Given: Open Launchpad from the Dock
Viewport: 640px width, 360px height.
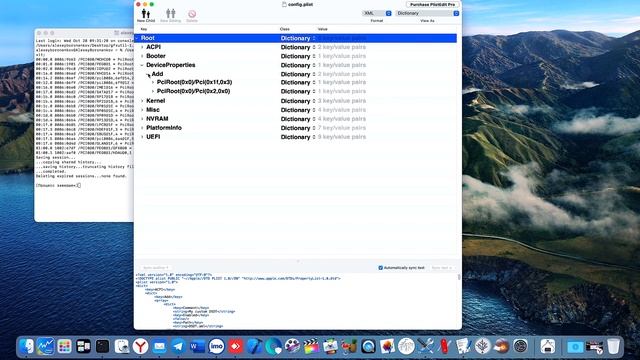Looking at the screenshot, I should pyautogui.click(x=64, y=347).
